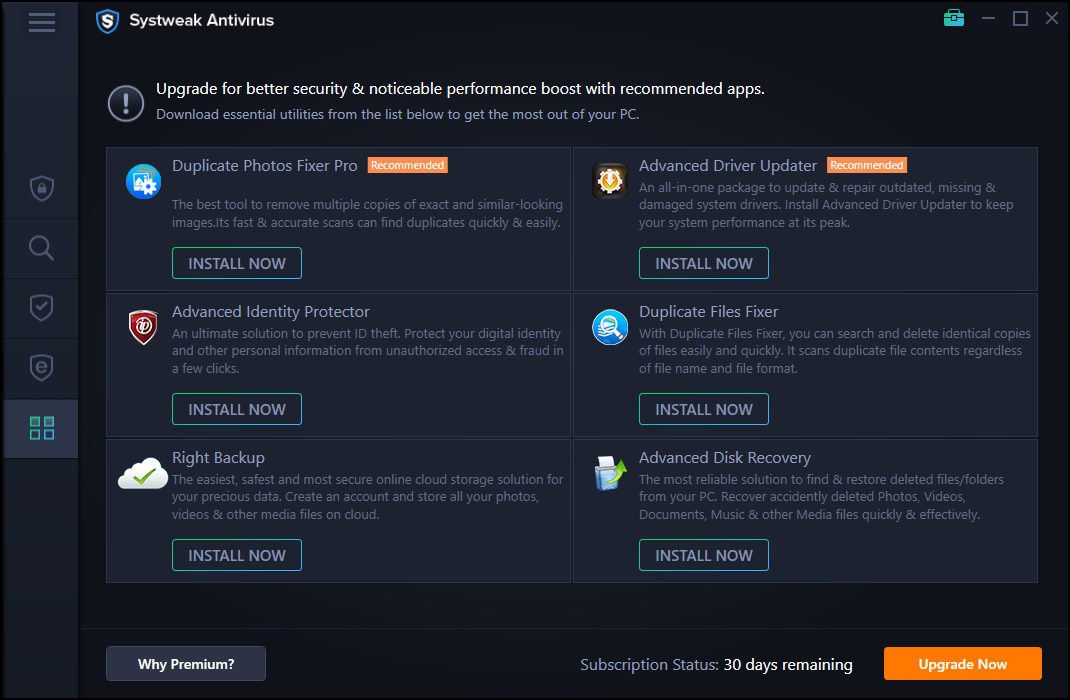
Task: Click the Advanced Driver Updater icon
Action: [609, 181]
